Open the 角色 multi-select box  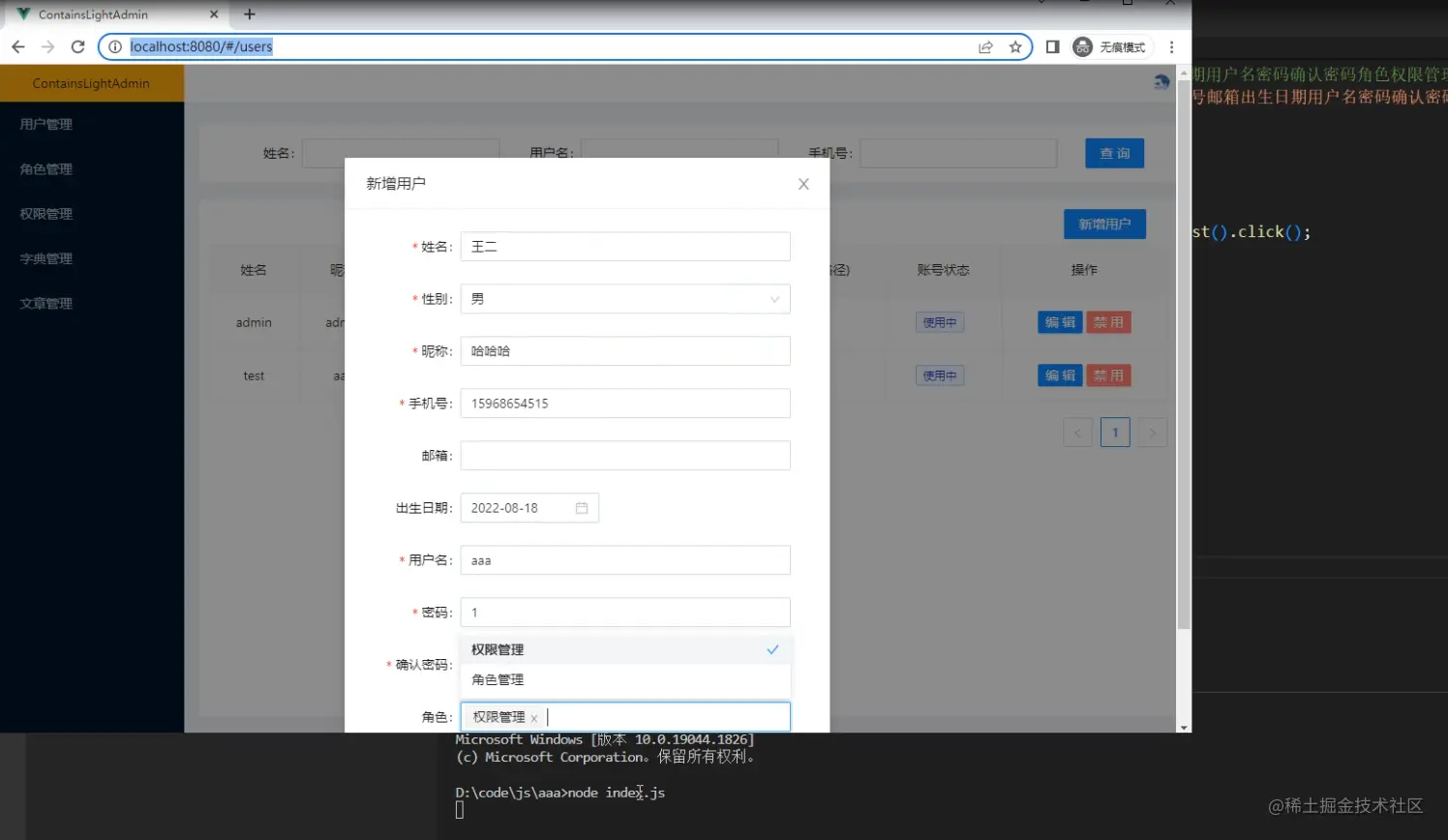coord(625,717)
